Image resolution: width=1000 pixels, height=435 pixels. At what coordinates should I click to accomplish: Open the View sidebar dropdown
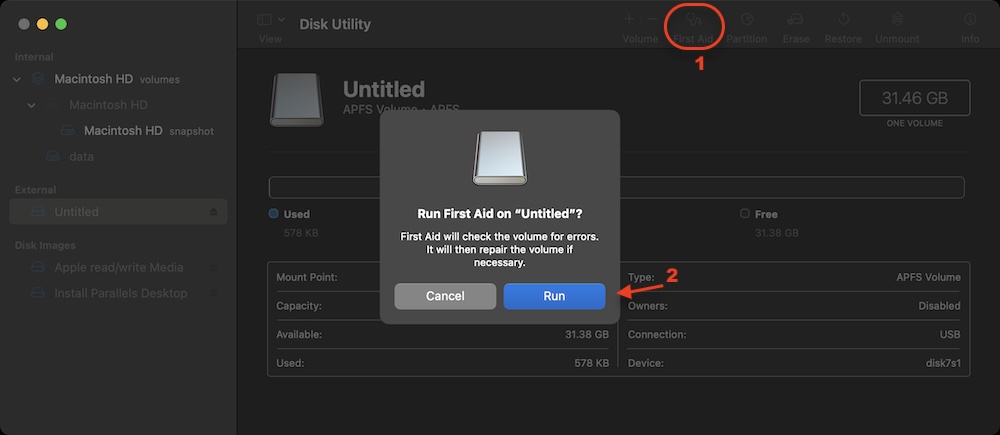pyautogui.click(x=270, y=20)
